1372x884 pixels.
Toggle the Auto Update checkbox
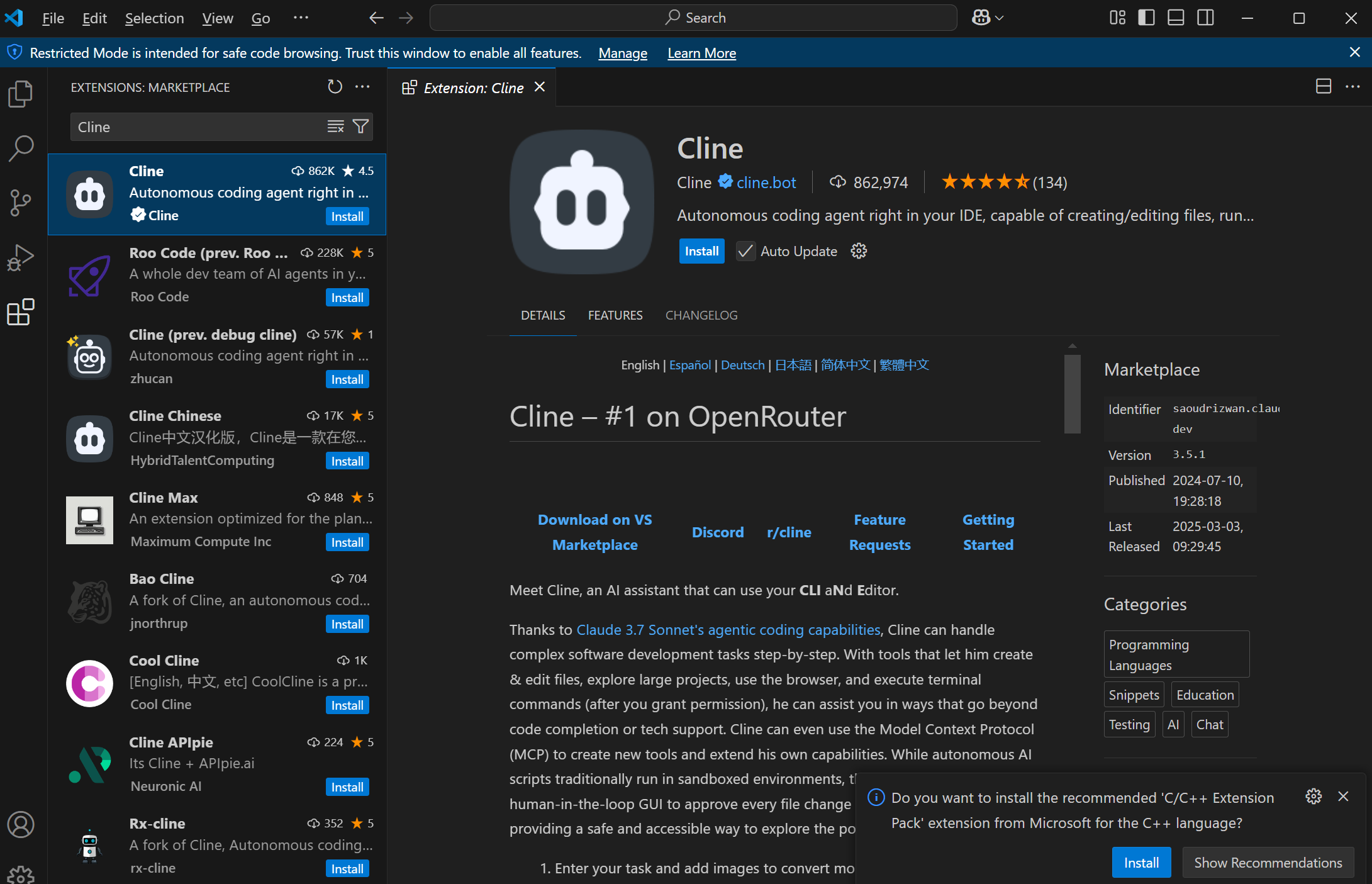tap(745, 251)
